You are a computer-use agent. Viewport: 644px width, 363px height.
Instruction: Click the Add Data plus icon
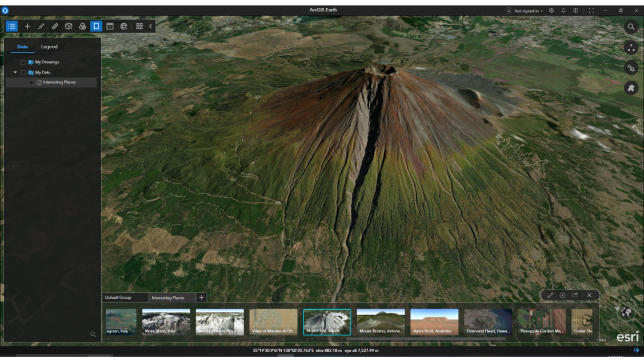(28, 26)
